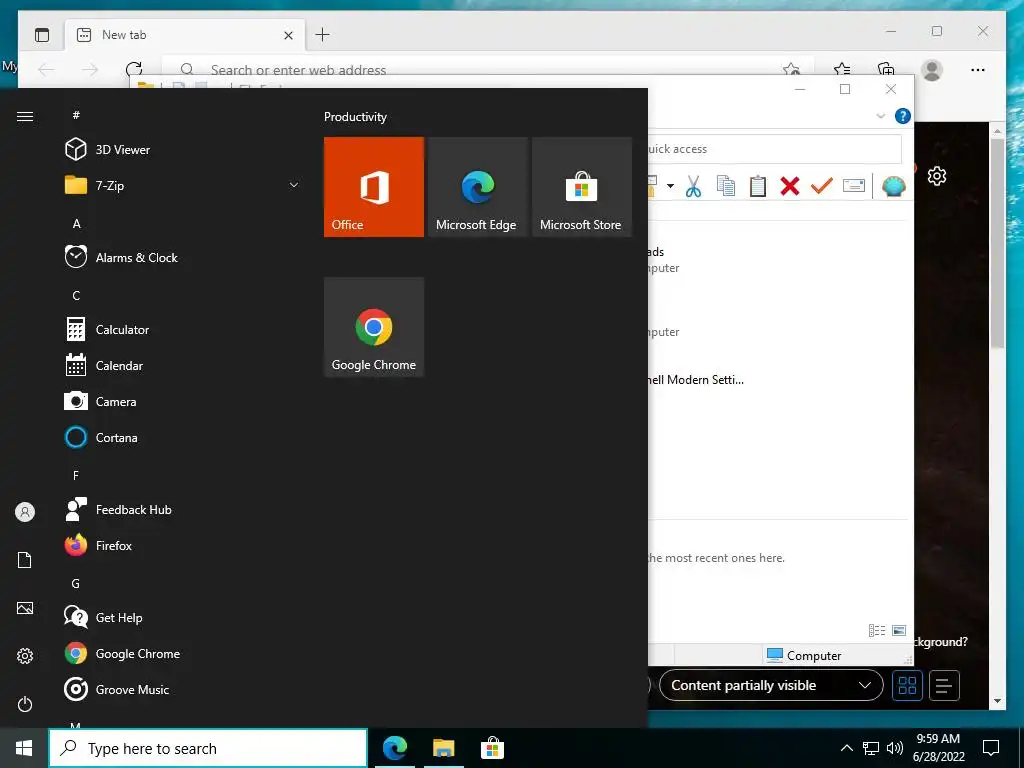Image resolution: width=1024 pixels, height=768 pixels.
Task: Click the Microsoft Edge tile
Action: point(477,187)
